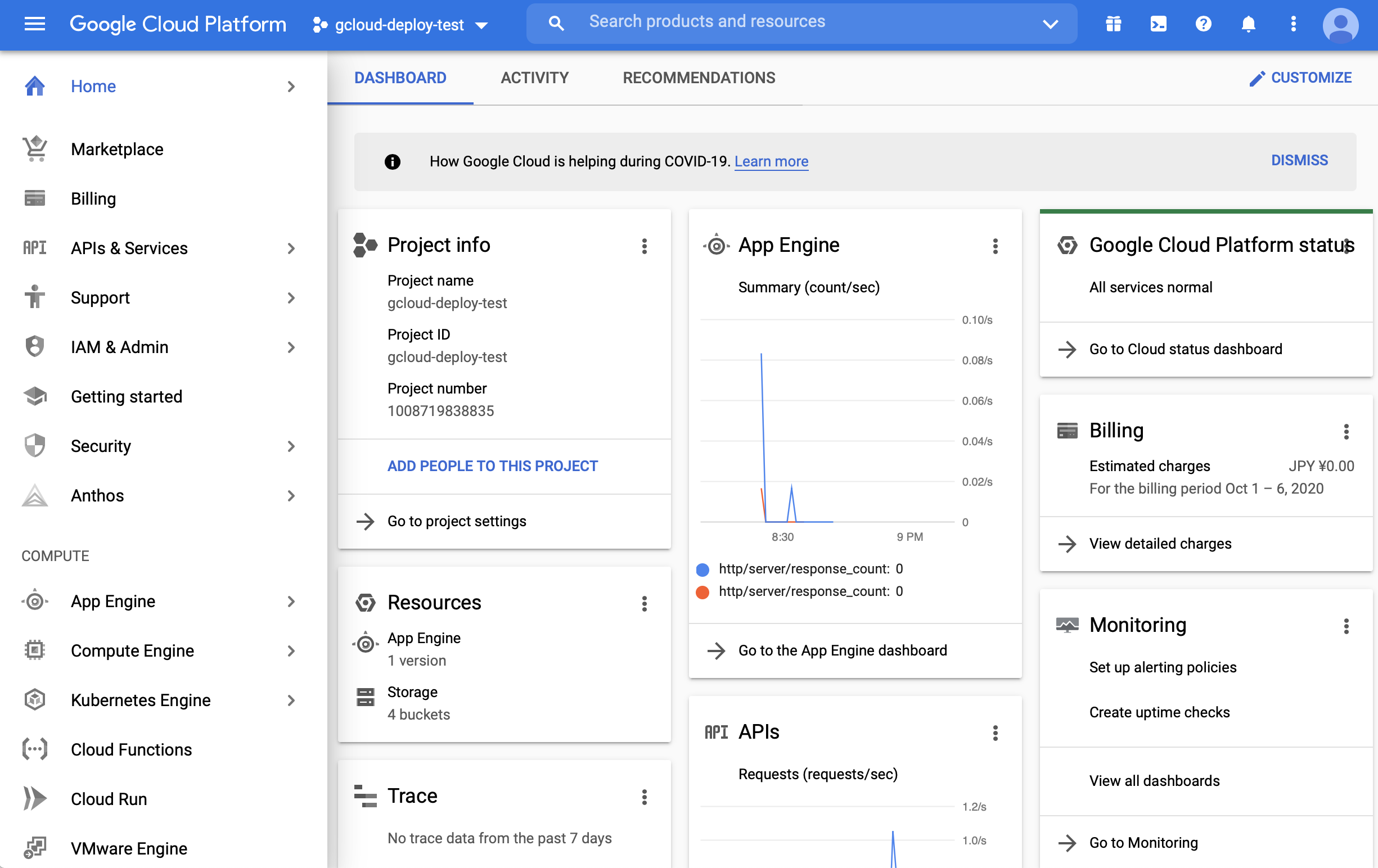Click the info icon in COVID-19 banner
The height and width of the screenshot is (868, 1378).
(392, 162)
